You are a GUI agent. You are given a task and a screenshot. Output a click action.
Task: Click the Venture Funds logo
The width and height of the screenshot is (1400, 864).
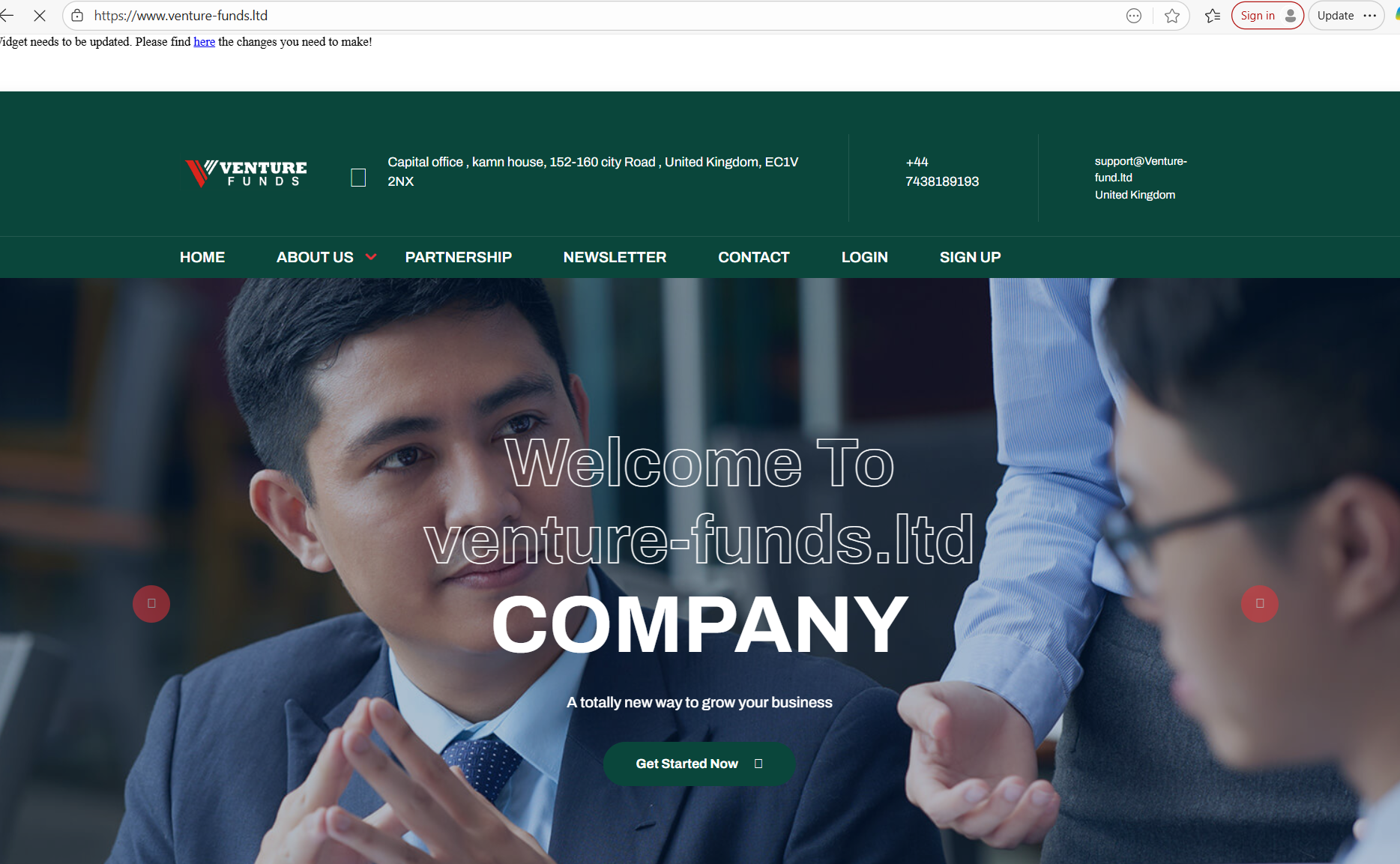246,173
